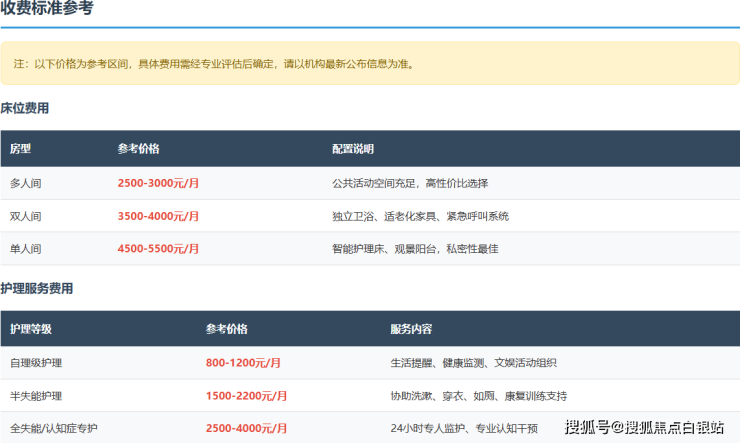Select the 全失能/认知症专护 row label

(x=54, y=429)
